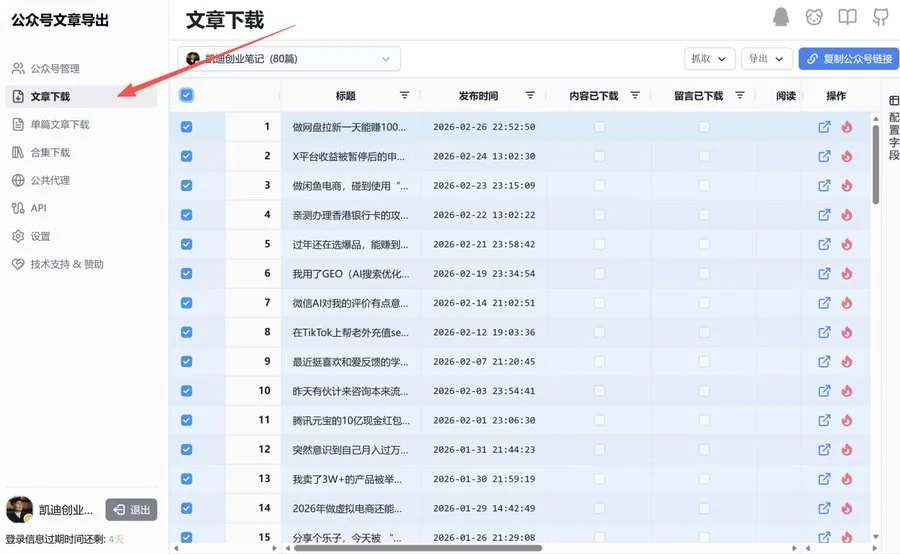Uncheck row 8 selection checkbox
The image size is (900, 554).
click(x=187, y=332)
